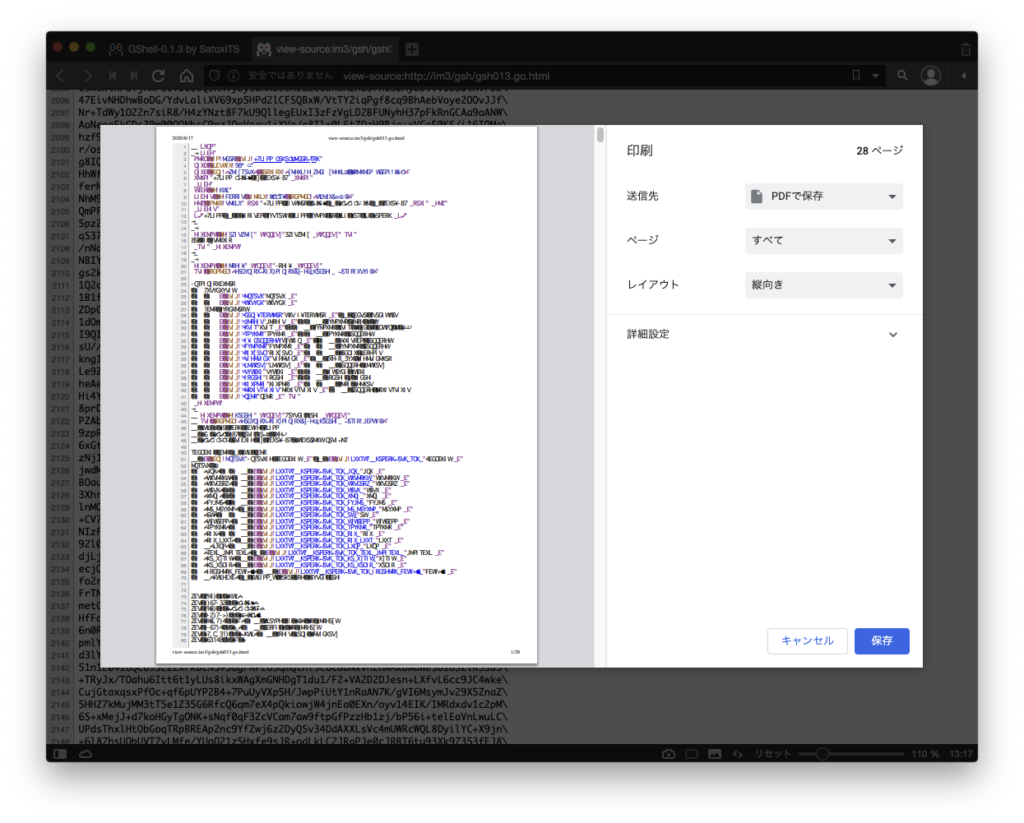
Task: Go to the home page icon
Action: [186, 76]
